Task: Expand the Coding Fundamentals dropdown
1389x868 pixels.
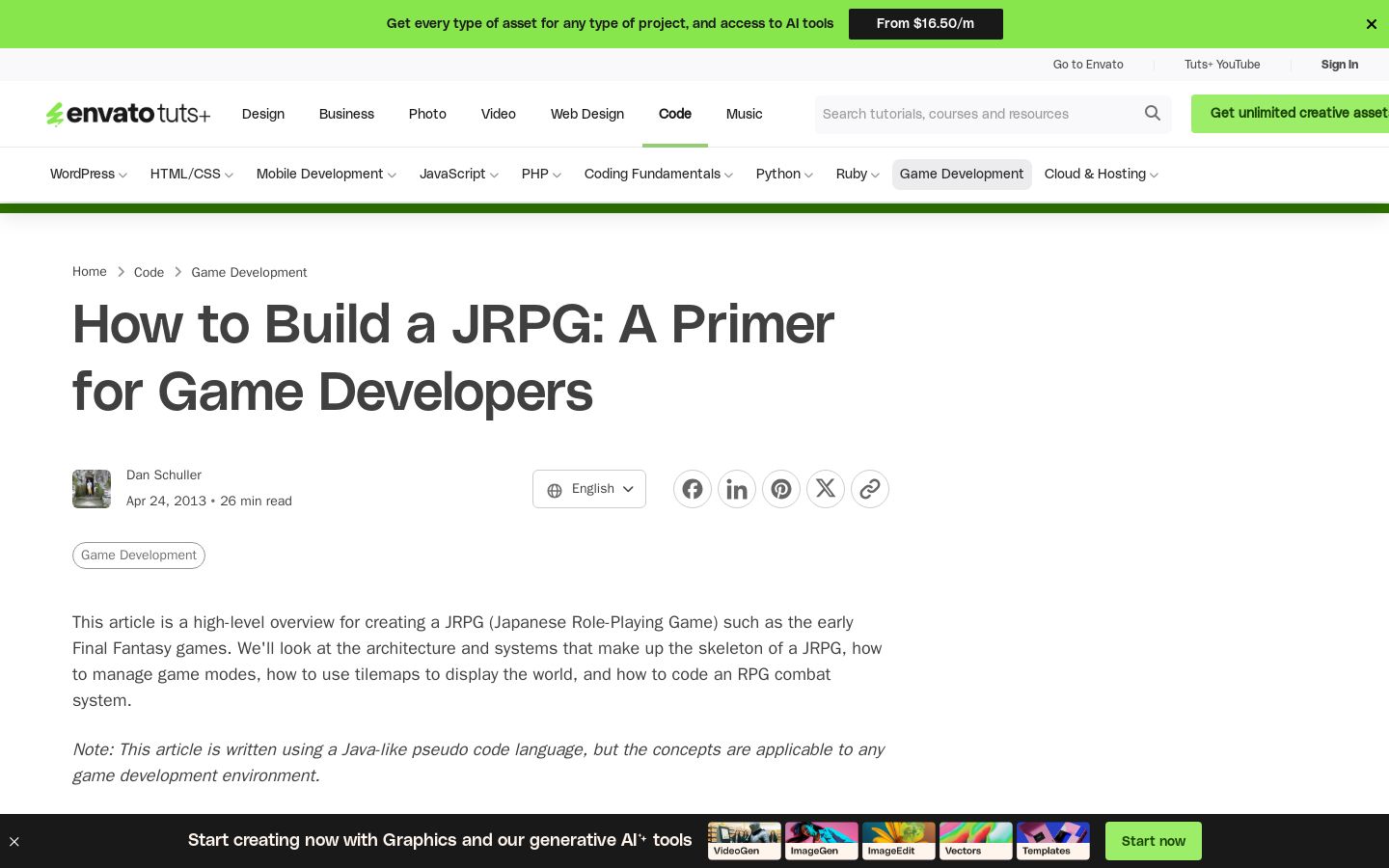Action: (659, 175)
